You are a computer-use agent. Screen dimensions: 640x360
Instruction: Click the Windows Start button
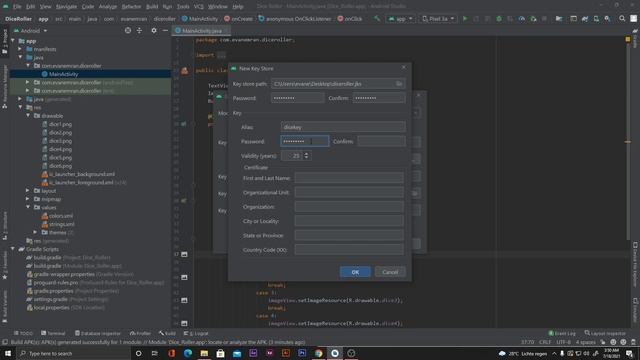pyautogui.click(x=7, y=353)
